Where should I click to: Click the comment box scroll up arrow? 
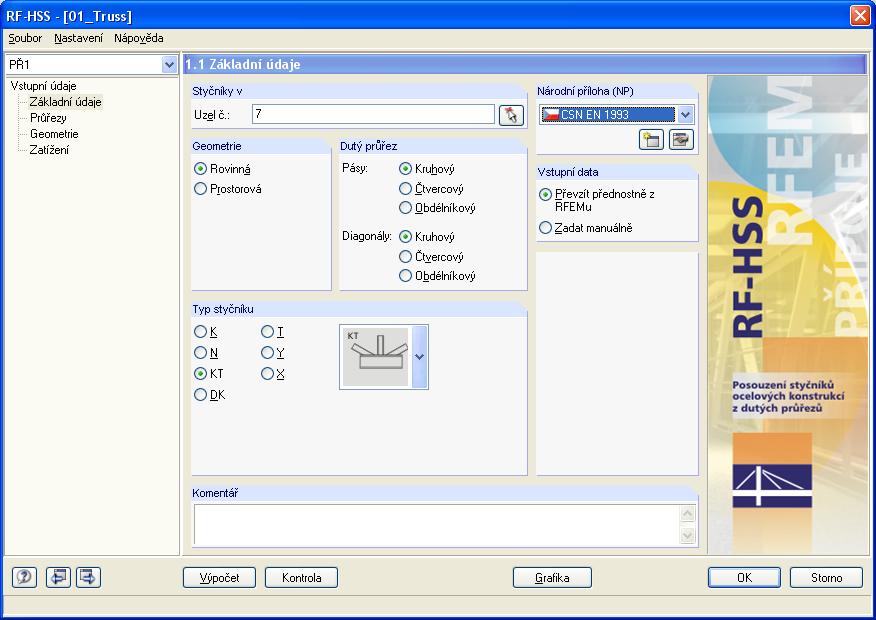(x=688, y=514)
